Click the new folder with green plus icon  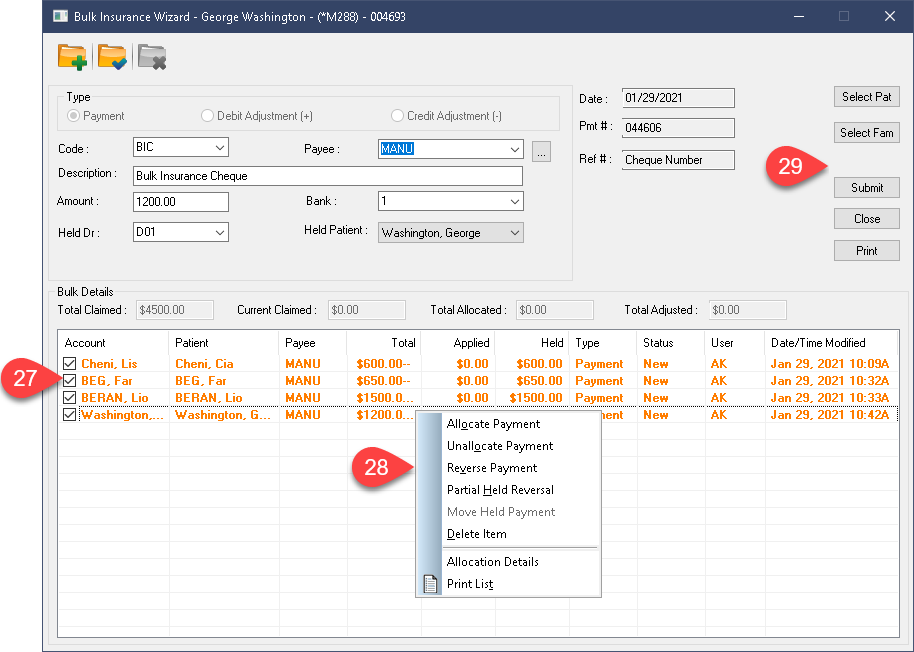click(72, 57)
